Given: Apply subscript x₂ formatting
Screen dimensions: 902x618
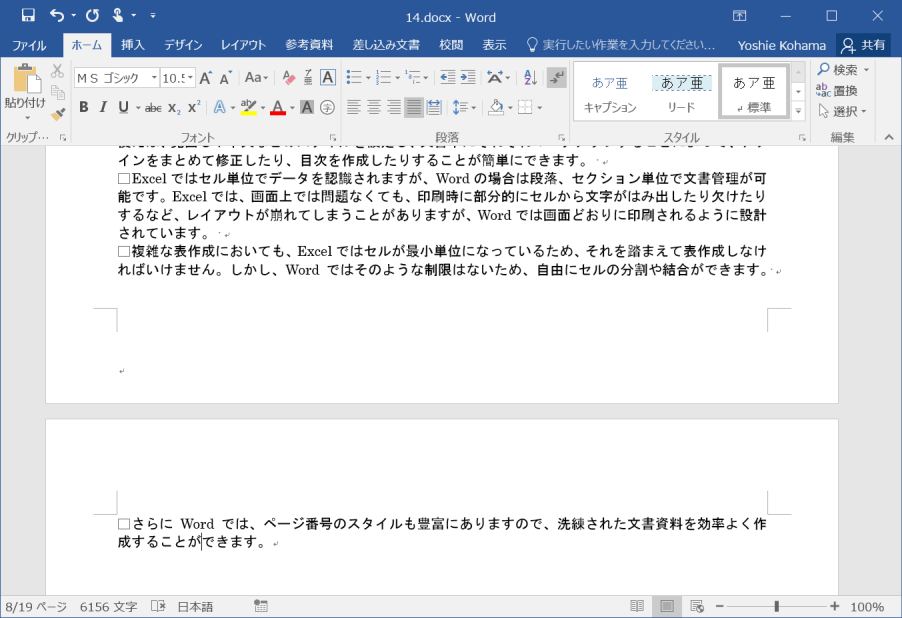Looking at the screenshot, I should click(174, 108).
